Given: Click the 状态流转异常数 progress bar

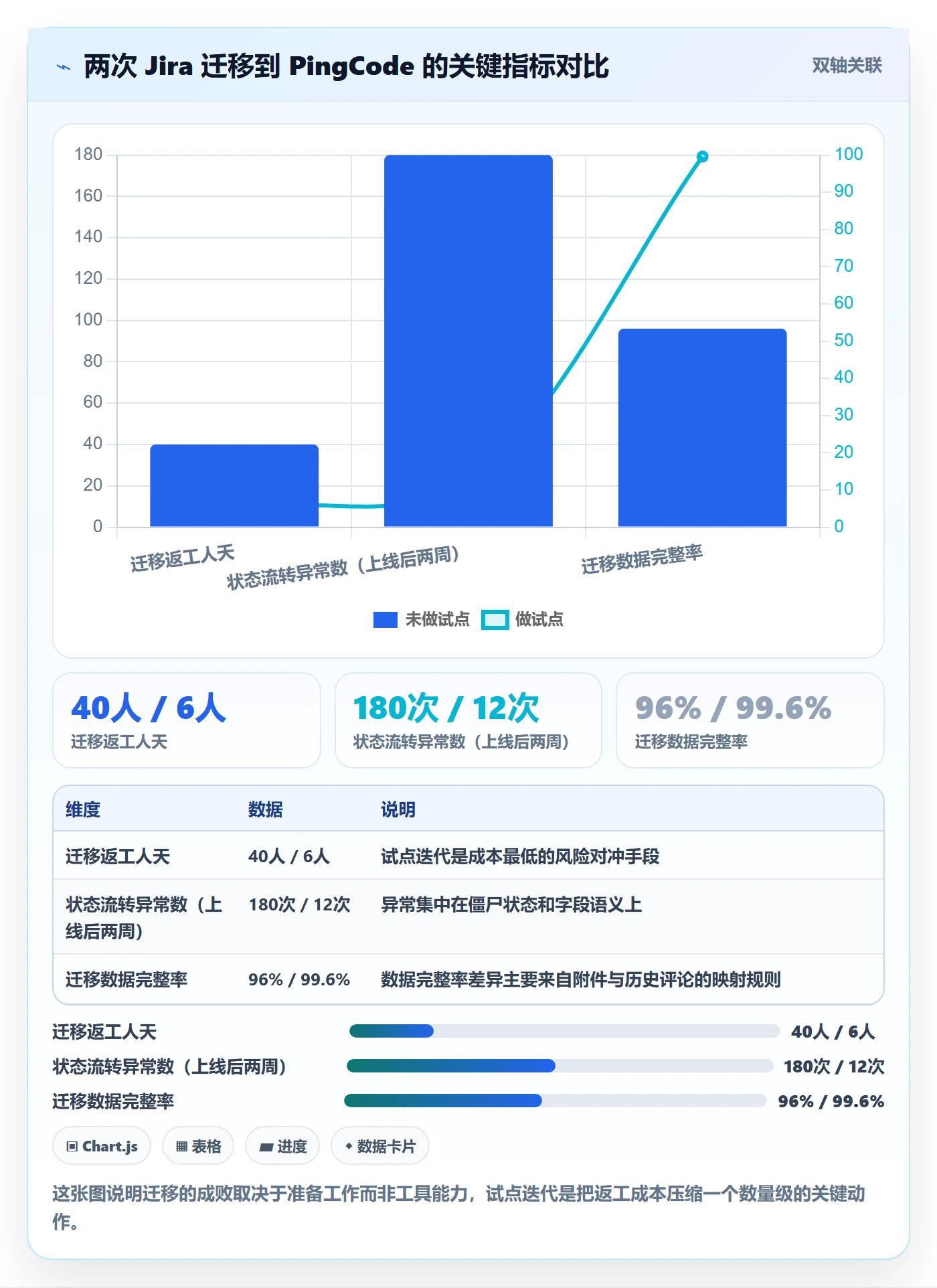Looking at the screenshot, I should (560, 1066).
